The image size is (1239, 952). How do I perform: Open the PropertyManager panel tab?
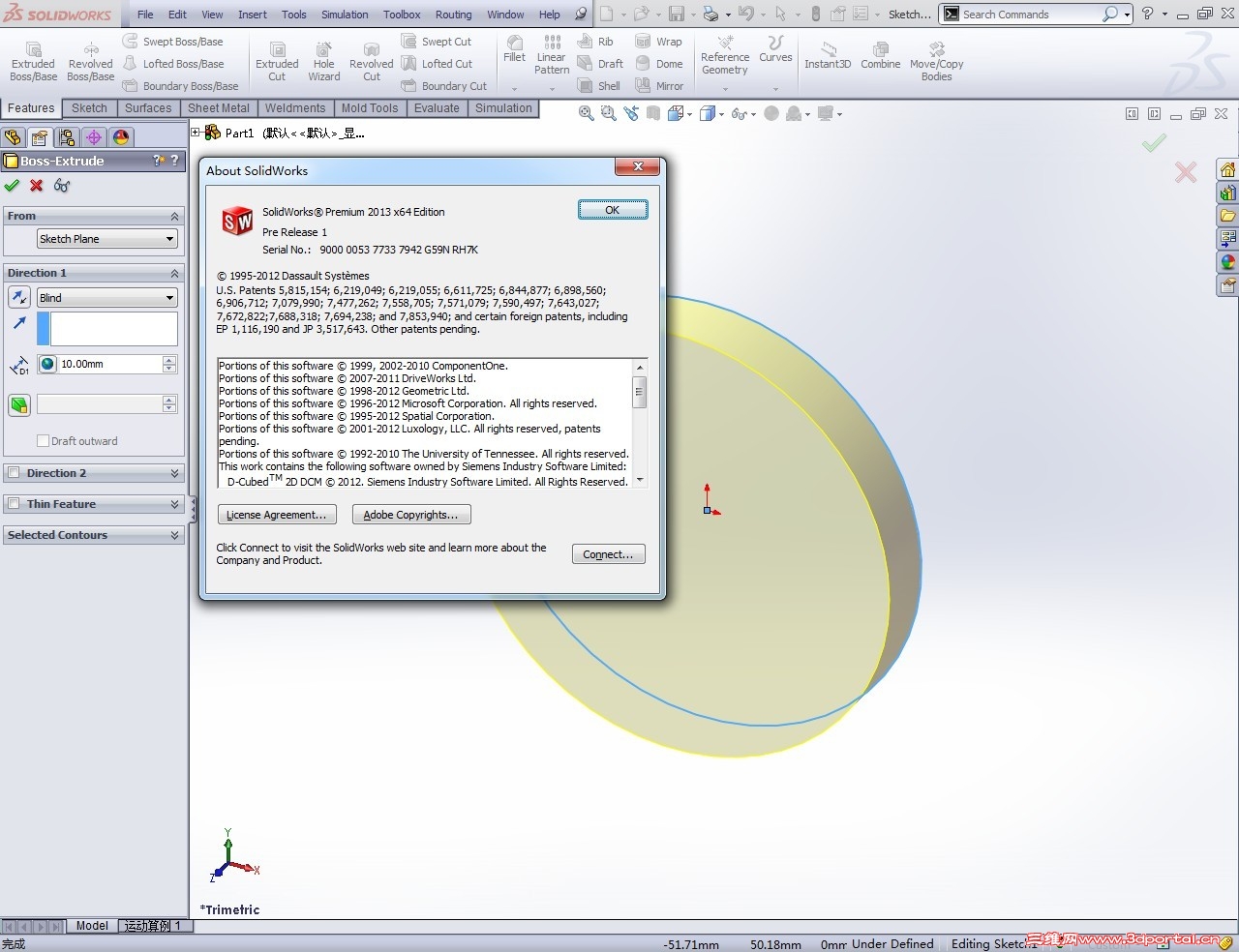click(40, 137)
